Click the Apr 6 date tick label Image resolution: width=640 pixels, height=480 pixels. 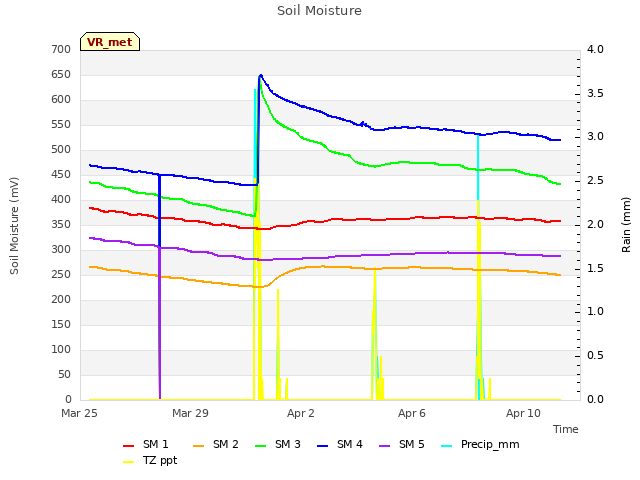(412, 413)
